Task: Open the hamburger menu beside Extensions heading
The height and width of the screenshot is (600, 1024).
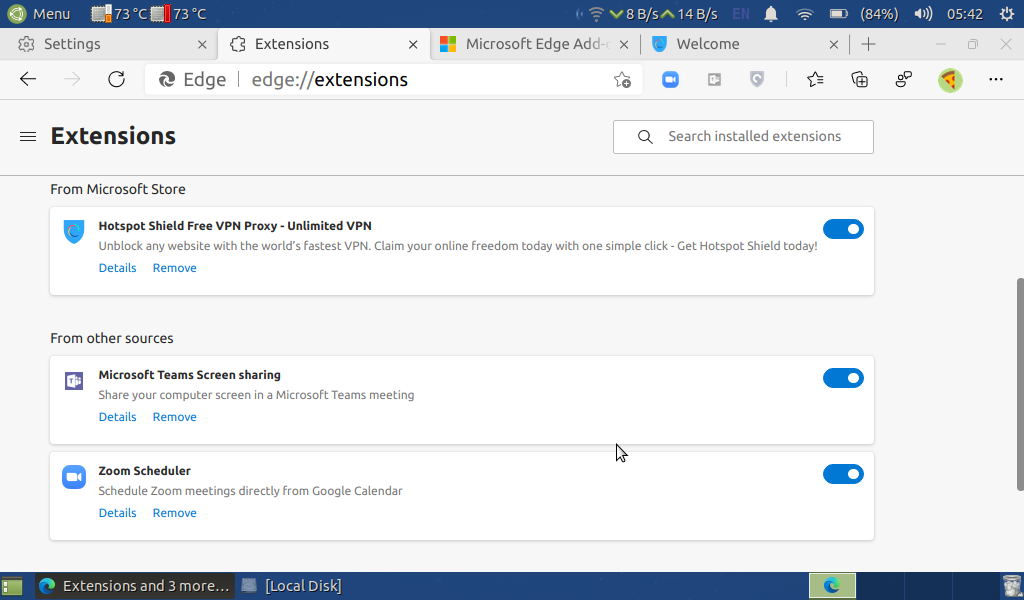Action: point(27,136)
